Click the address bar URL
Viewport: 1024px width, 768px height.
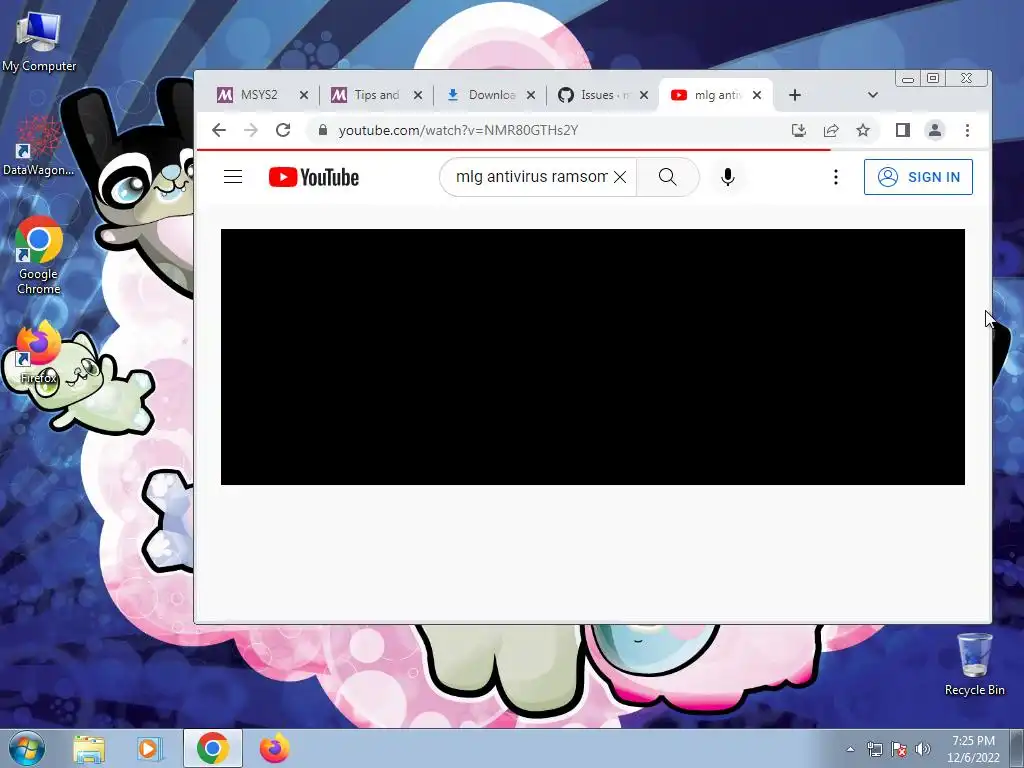tap(458, 130)
